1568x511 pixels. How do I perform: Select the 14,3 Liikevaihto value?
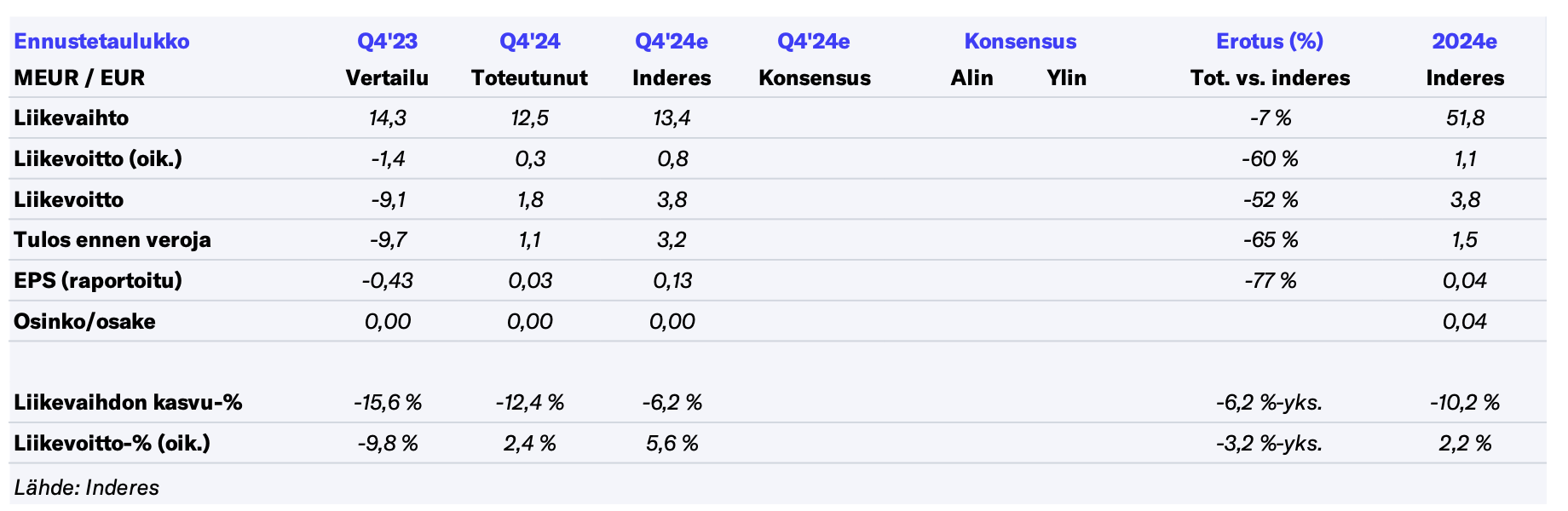point(387,118)
